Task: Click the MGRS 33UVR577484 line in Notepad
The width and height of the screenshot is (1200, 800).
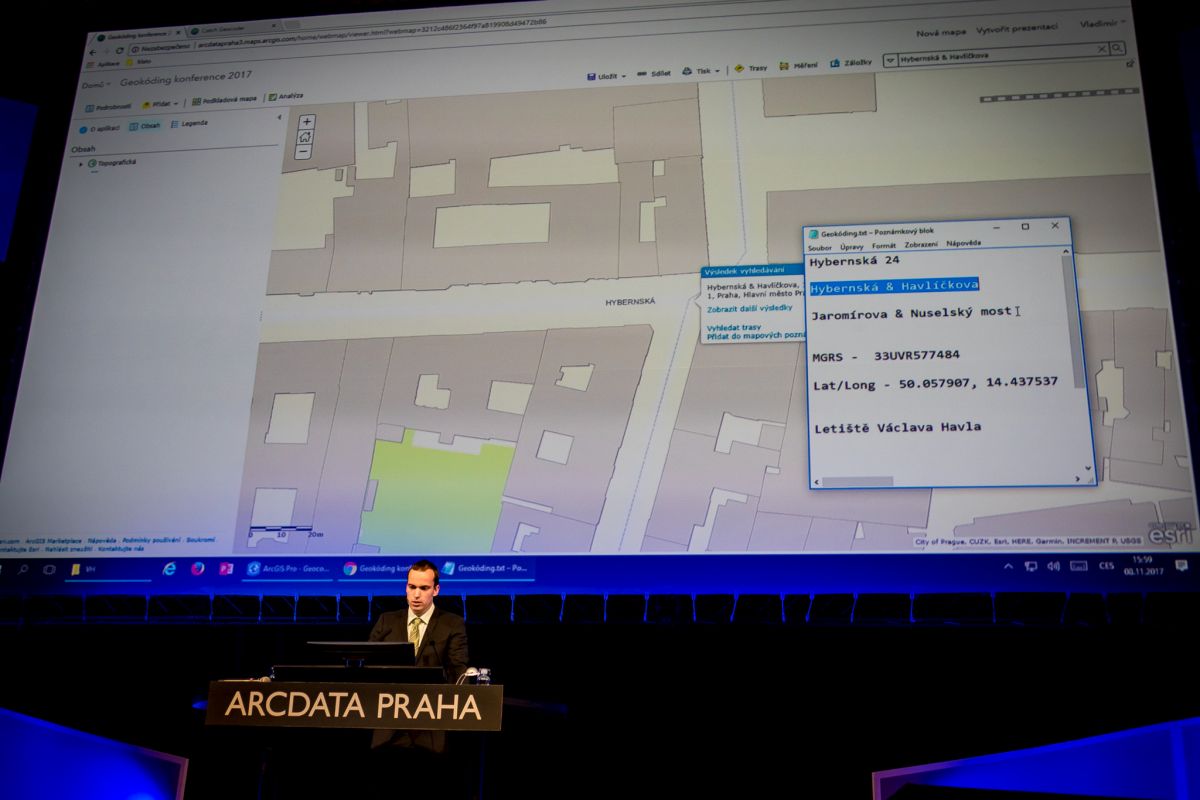Action: tap(886, 356)
